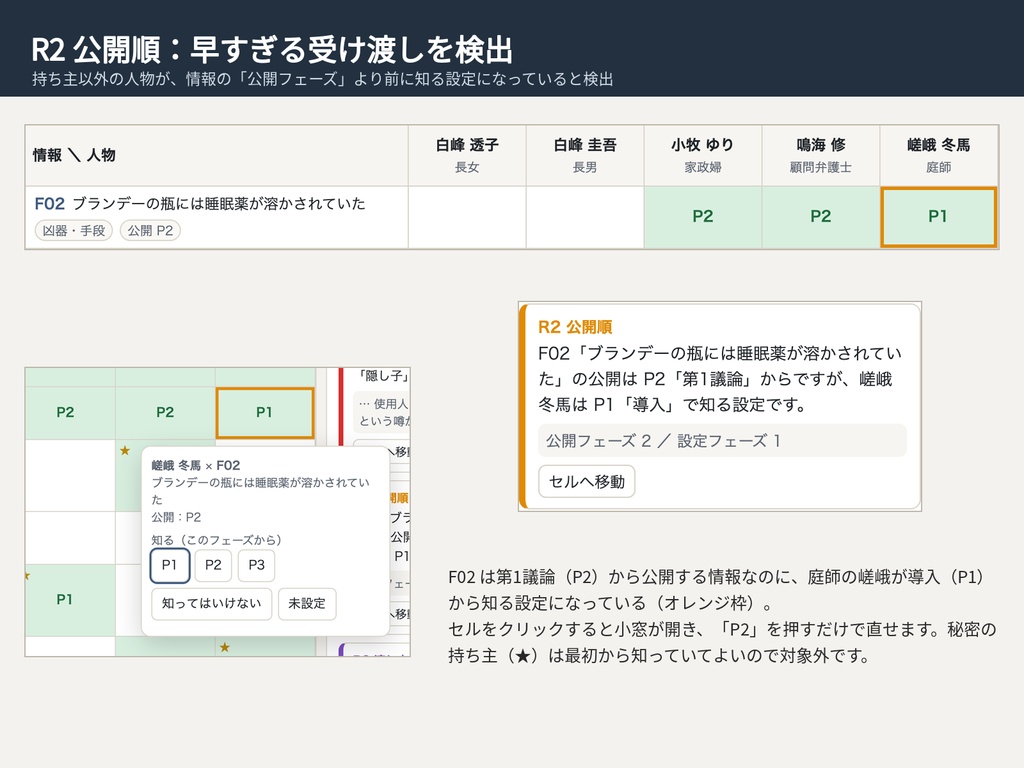Viewport: 1024px width, 768px height.
Task: Click the 情報 ＼ 人物 header cell
Action: tap(217, 155)
